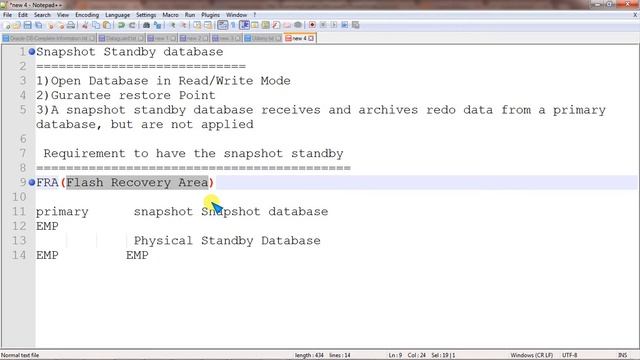Open the ? help menu
The height and width of the screenshot is (360, 640).
(x=255, y=15)
